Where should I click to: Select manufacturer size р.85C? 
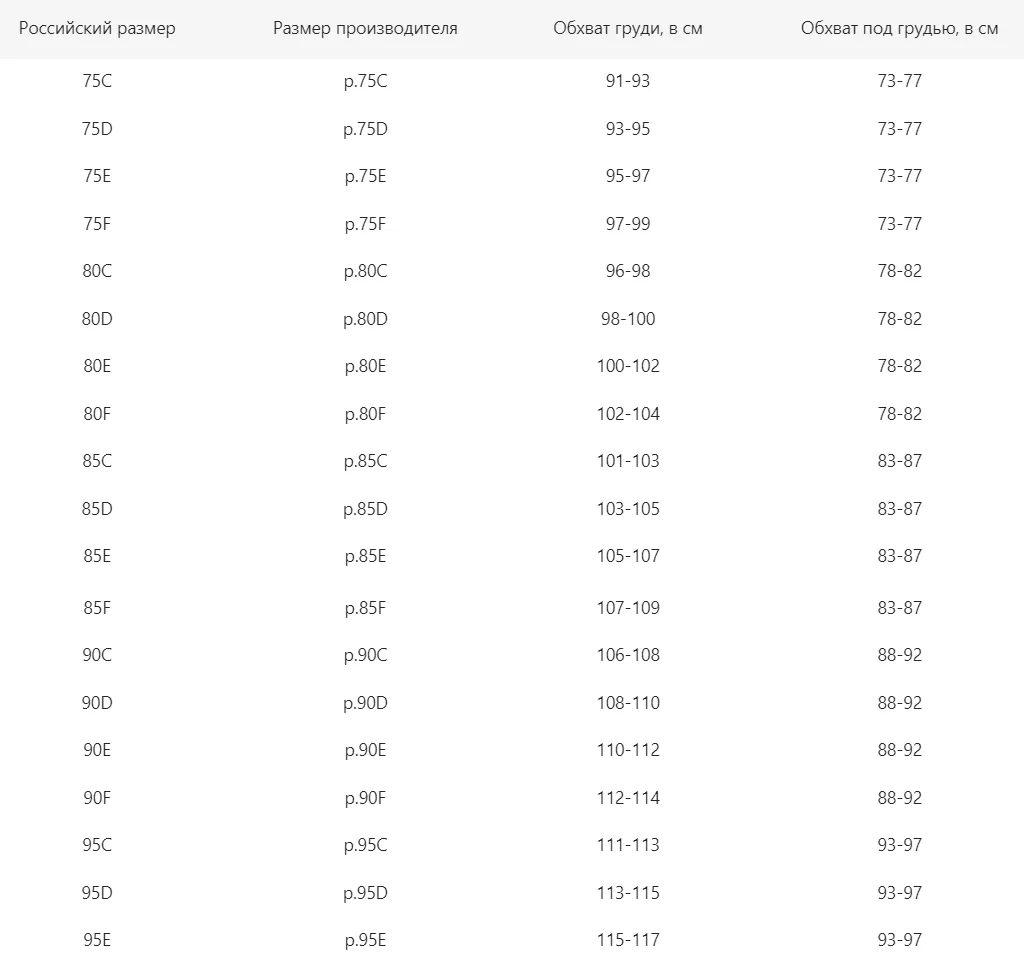pos(365,461)
